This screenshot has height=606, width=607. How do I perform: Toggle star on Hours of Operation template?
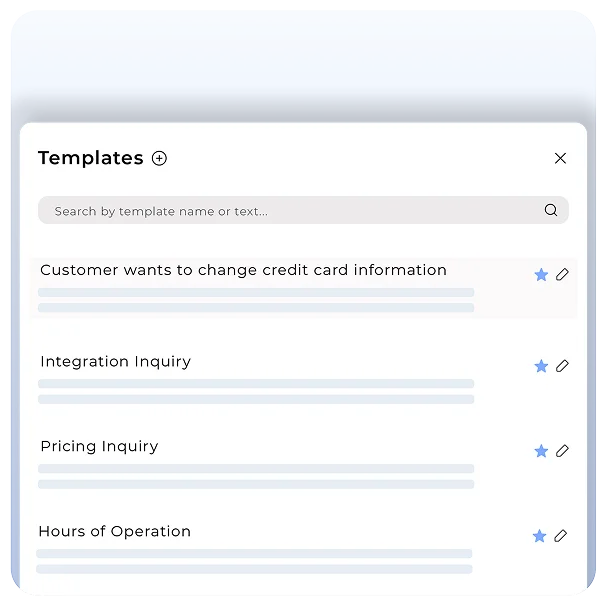pyautogui.click(x=539, y=536)
